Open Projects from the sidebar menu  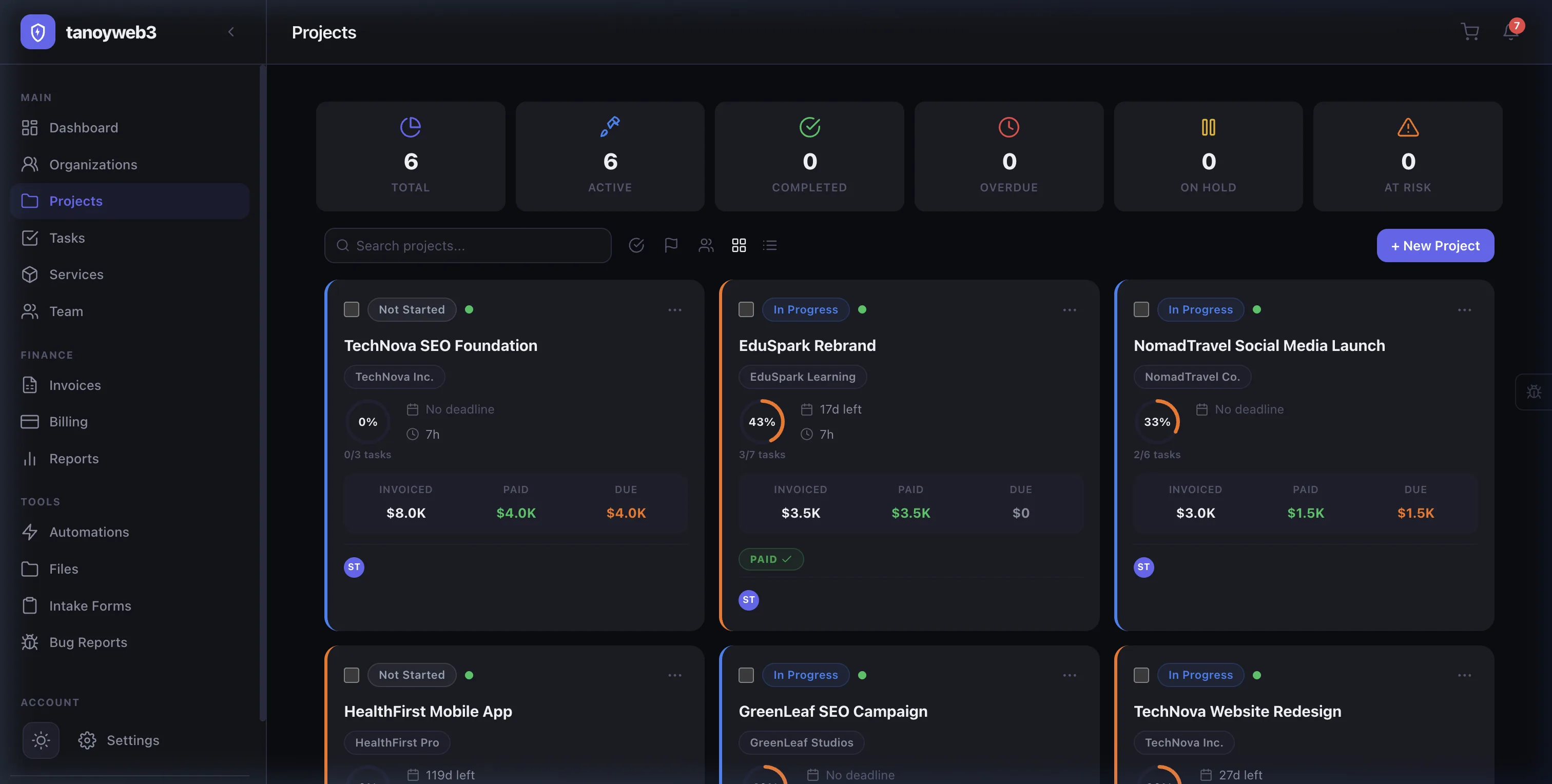tap(75, 201)
